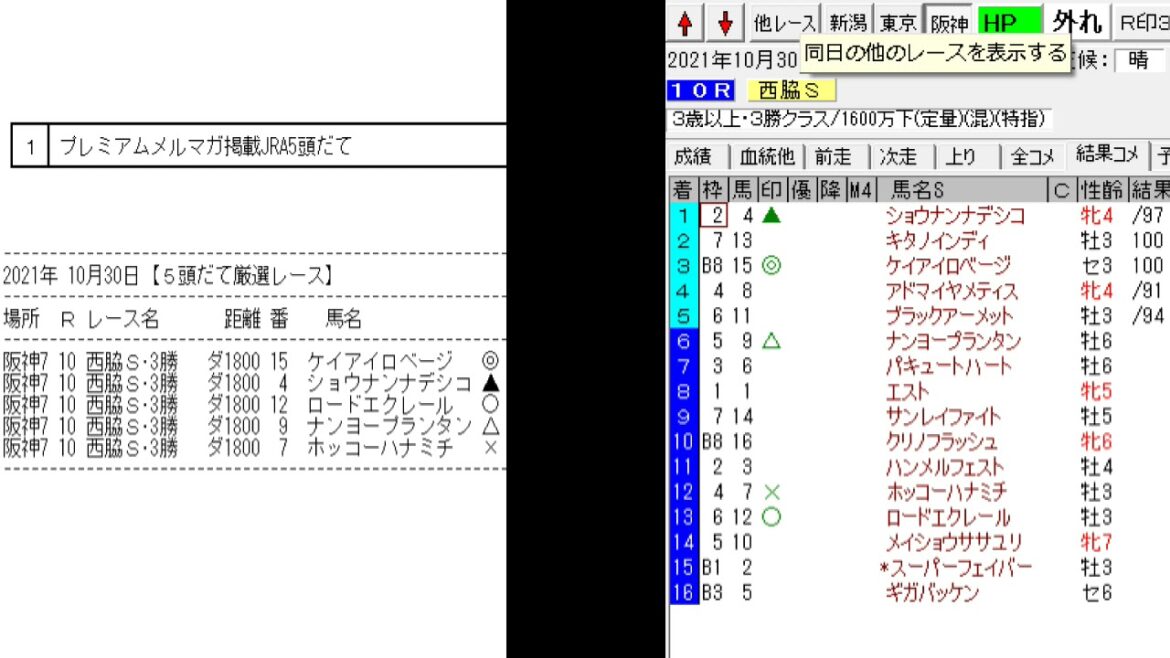Click the R印3 toolbar item

[1143, 22]
